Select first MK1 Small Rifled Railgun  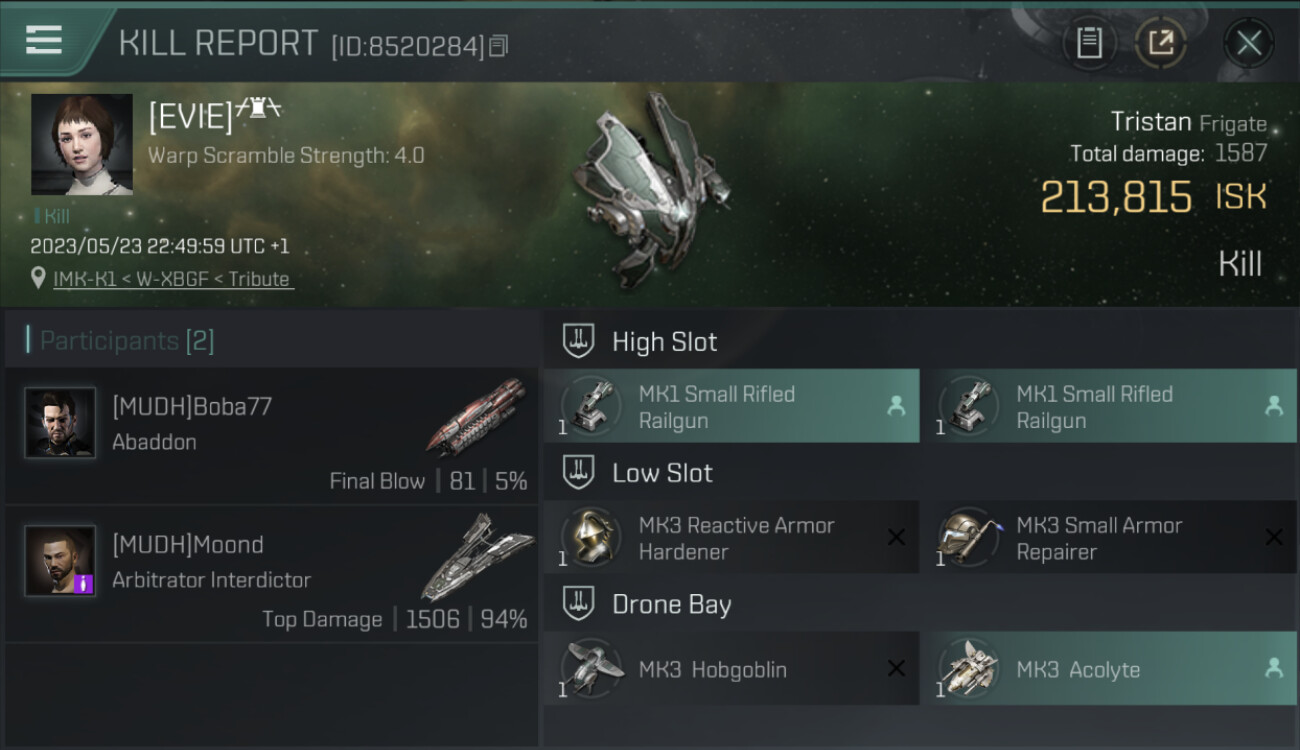[x=731, y=406]
